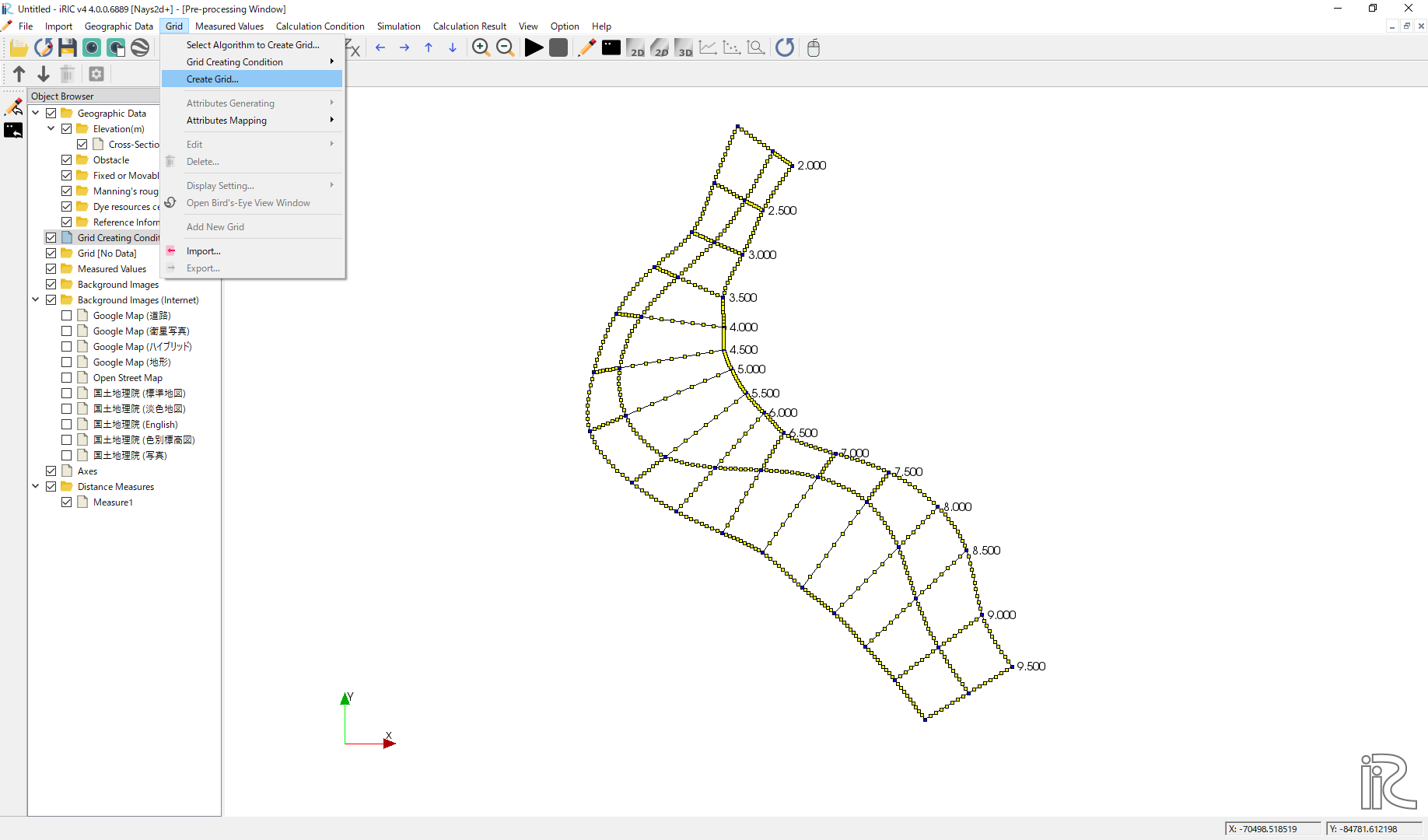Open the Calculation Result menu
Image resolution: width=1428 pixels, height=840 pixels.
(469, 26)
